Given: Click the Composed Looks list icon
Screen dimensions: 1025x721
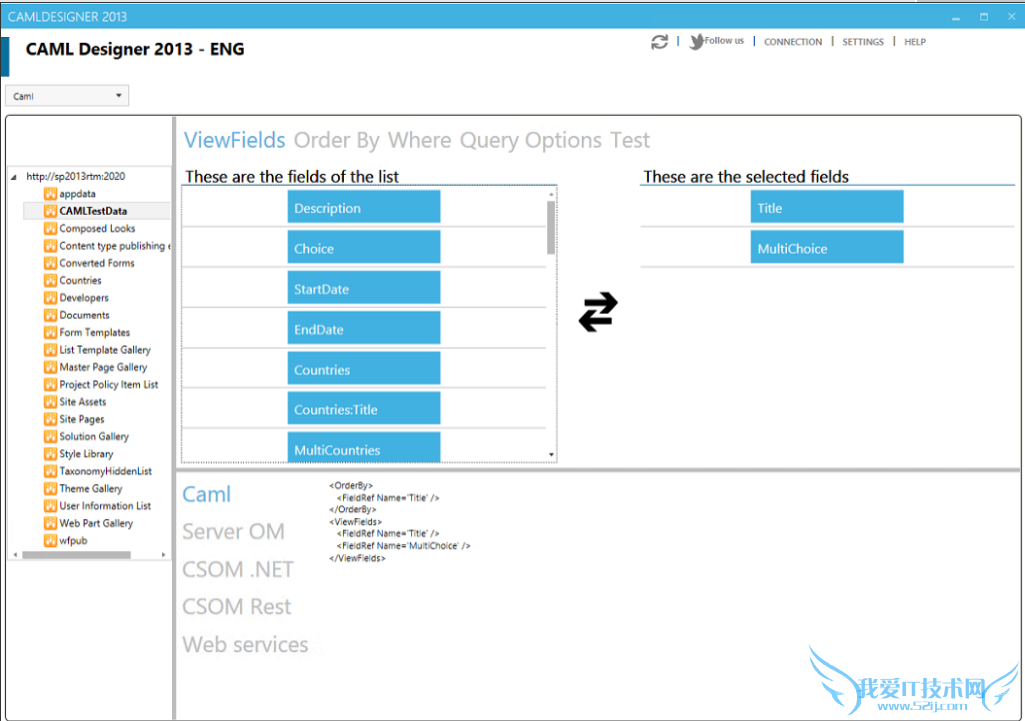Looking at the screenshot, I should pos(50,228).
